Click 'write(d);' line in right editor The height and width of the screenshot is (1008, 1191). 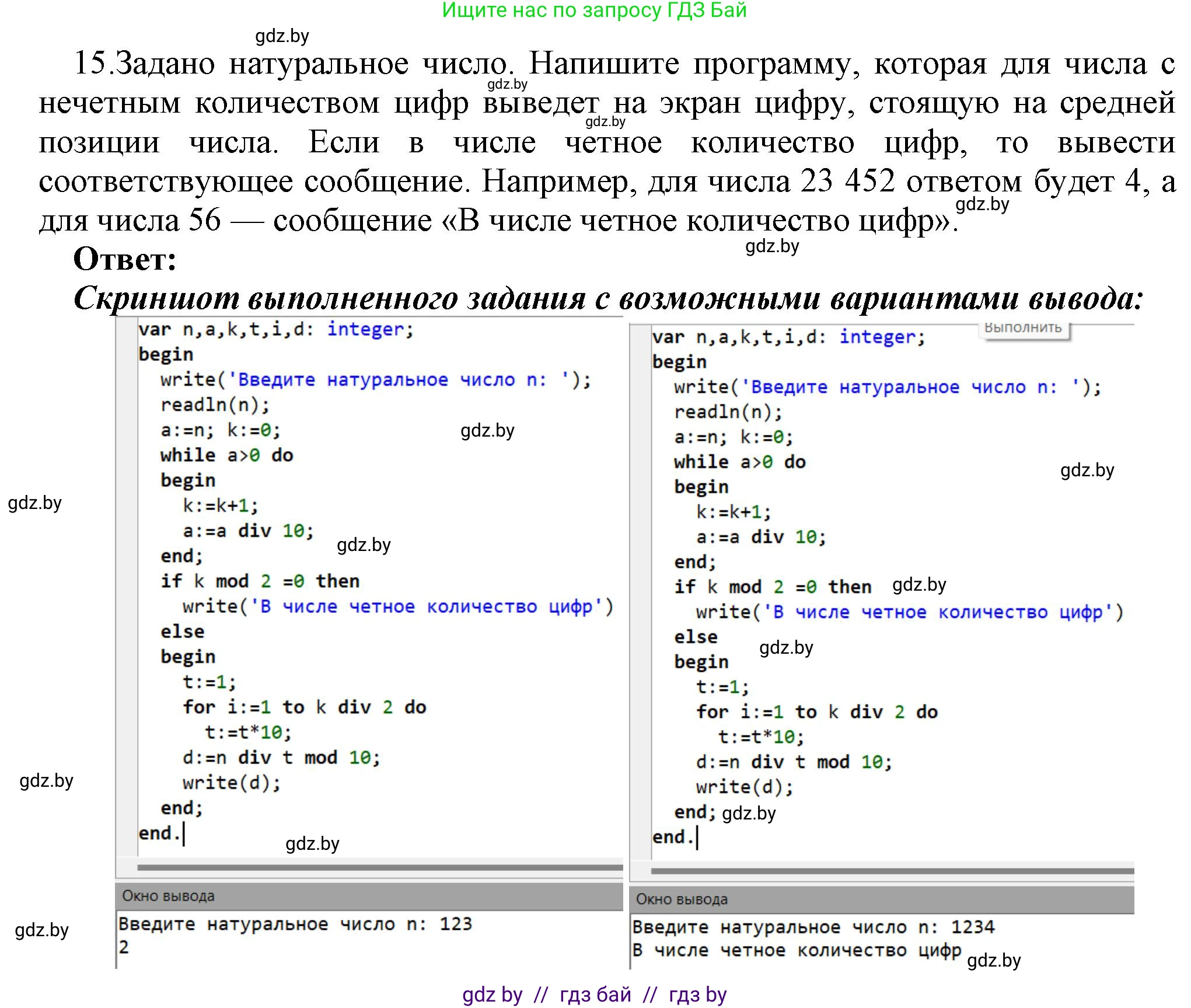point(744,787)
